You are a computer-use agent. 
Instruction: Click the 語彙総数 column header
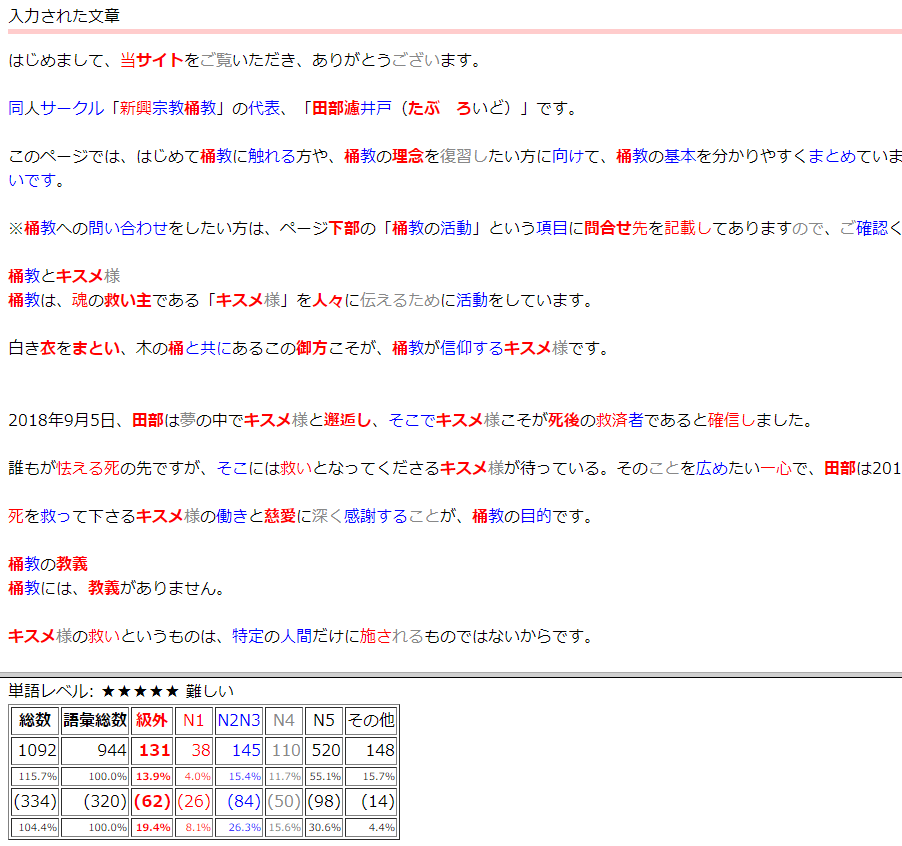[x=95, y=720]
